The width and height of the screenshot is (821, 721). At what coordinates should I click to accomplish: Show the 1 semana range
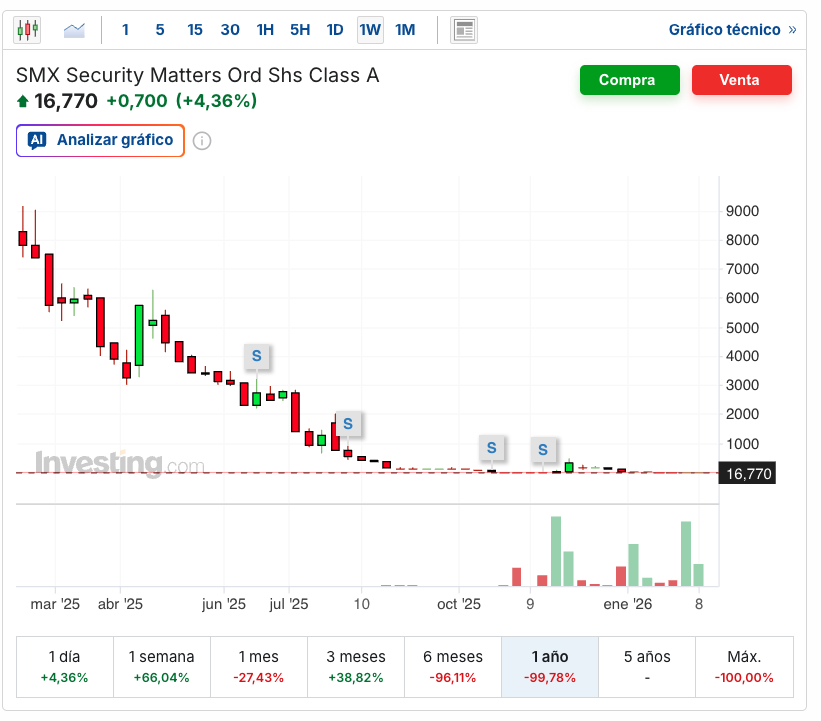161,666
